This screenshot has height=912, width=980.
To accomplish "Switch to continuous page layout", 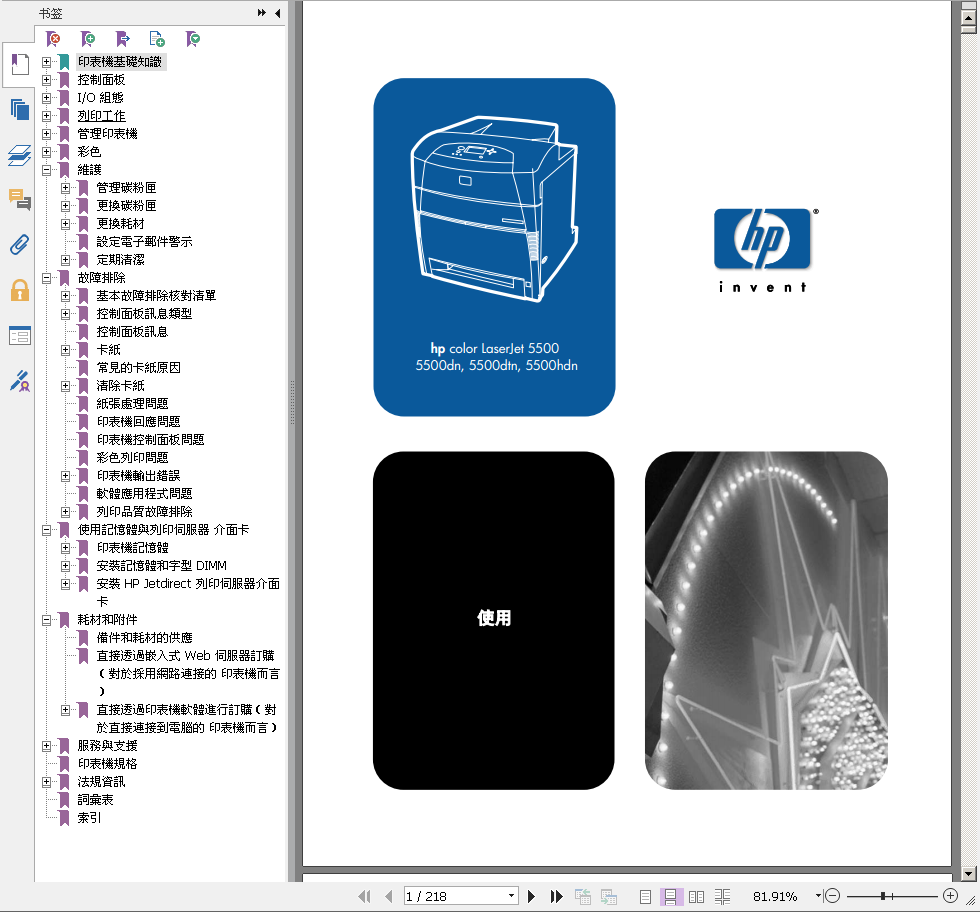I will coord(670,897).
